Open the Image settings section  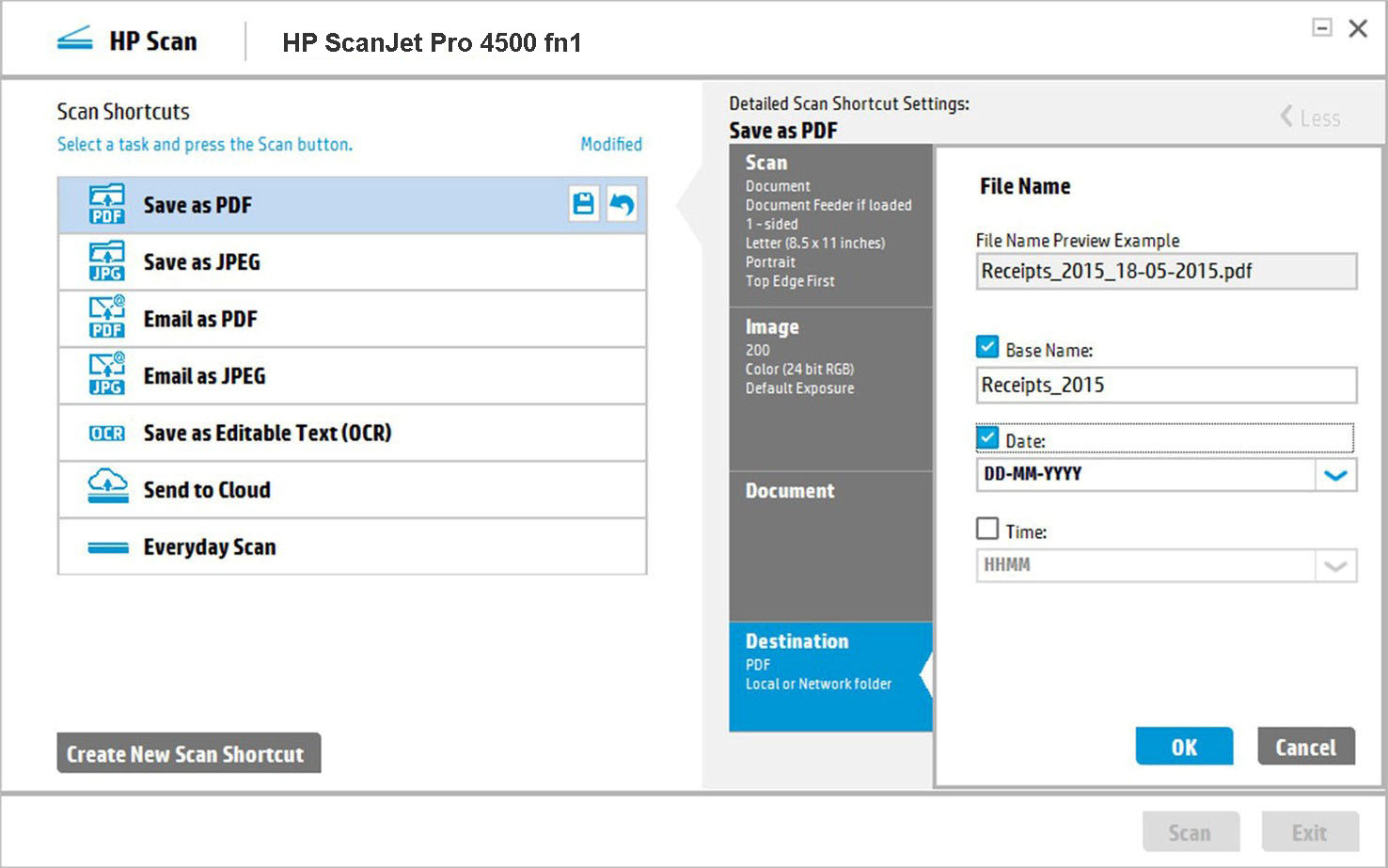830,388
